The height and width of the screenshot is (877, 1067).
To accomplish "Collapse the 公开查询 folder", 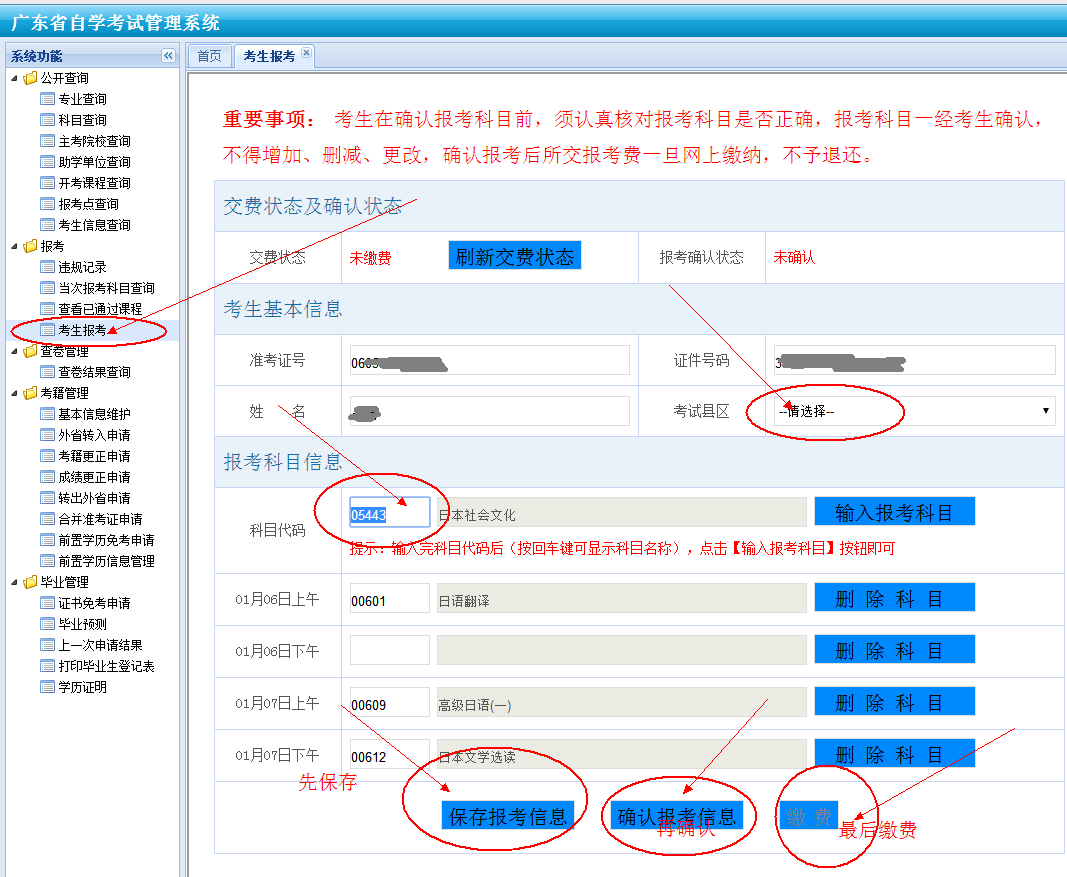I will point(14,78).
